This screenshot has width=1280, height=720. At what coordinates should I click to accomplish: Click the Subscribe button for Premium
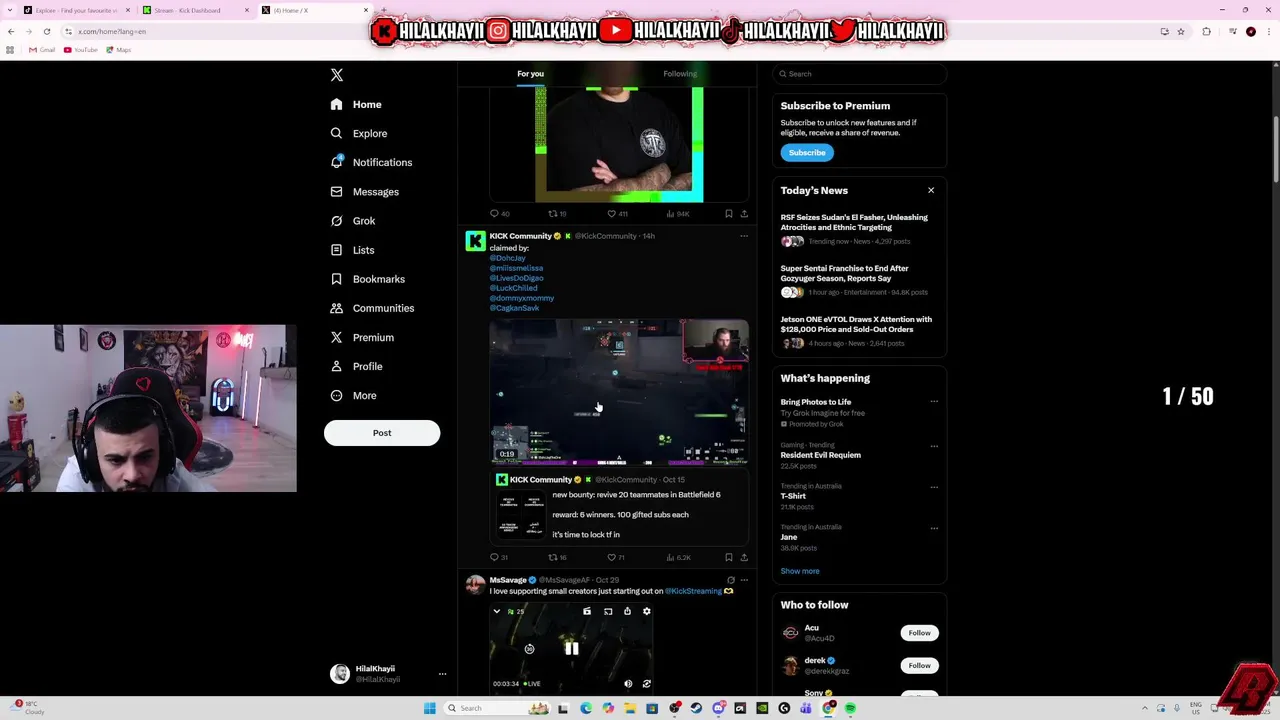pyautogui.click(x=807, y=153)
